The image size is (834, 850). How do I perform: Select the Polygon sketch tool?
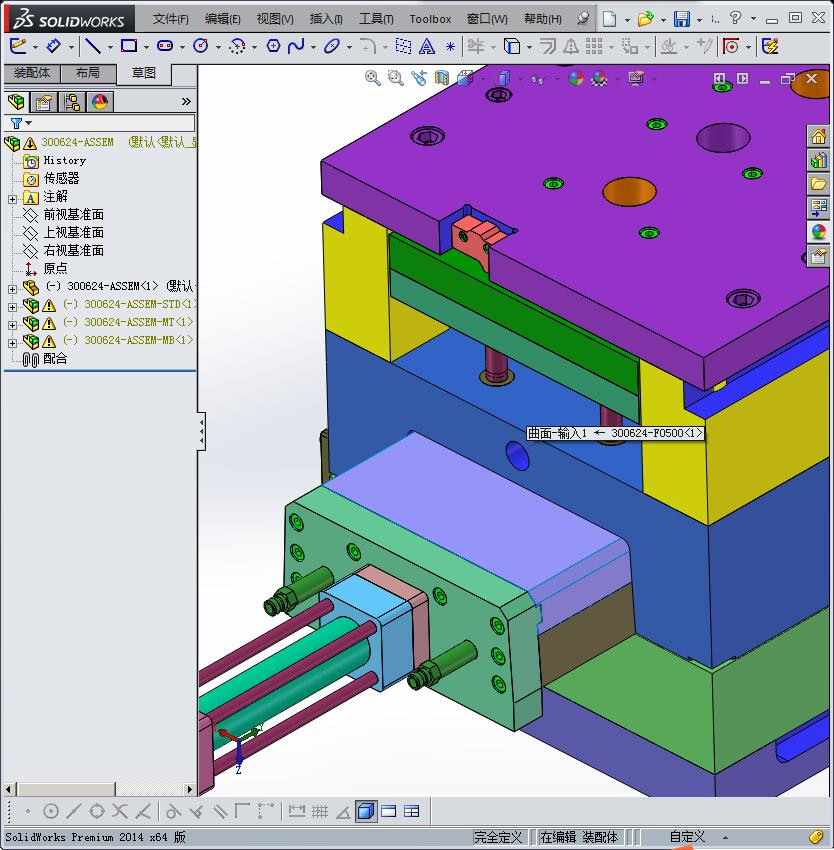(273, 46)
